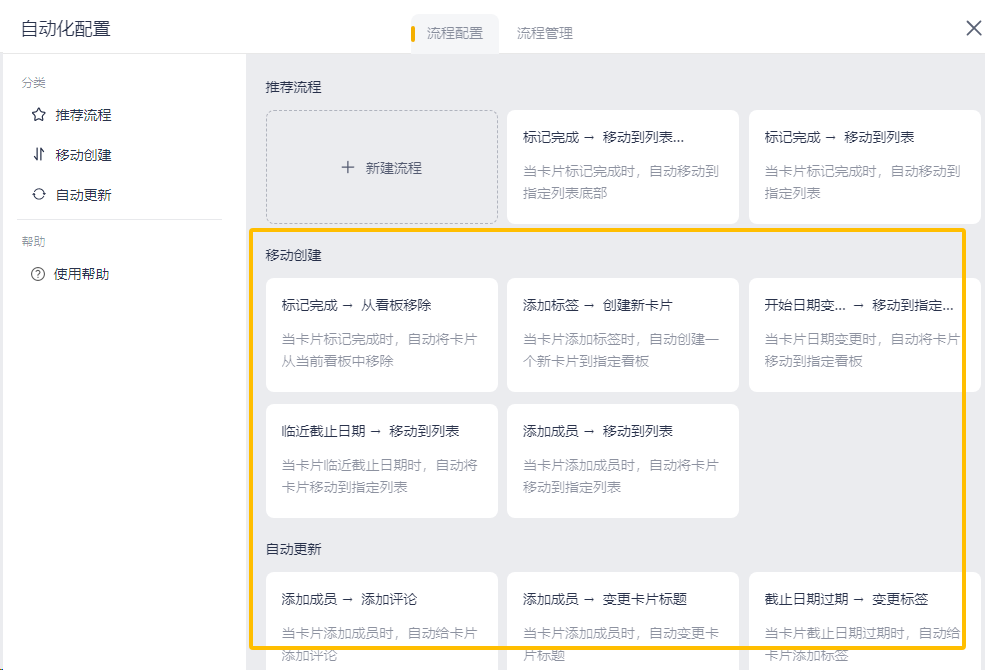Open the 新建流程 card
985x670 pixels.
coord(382,167)
